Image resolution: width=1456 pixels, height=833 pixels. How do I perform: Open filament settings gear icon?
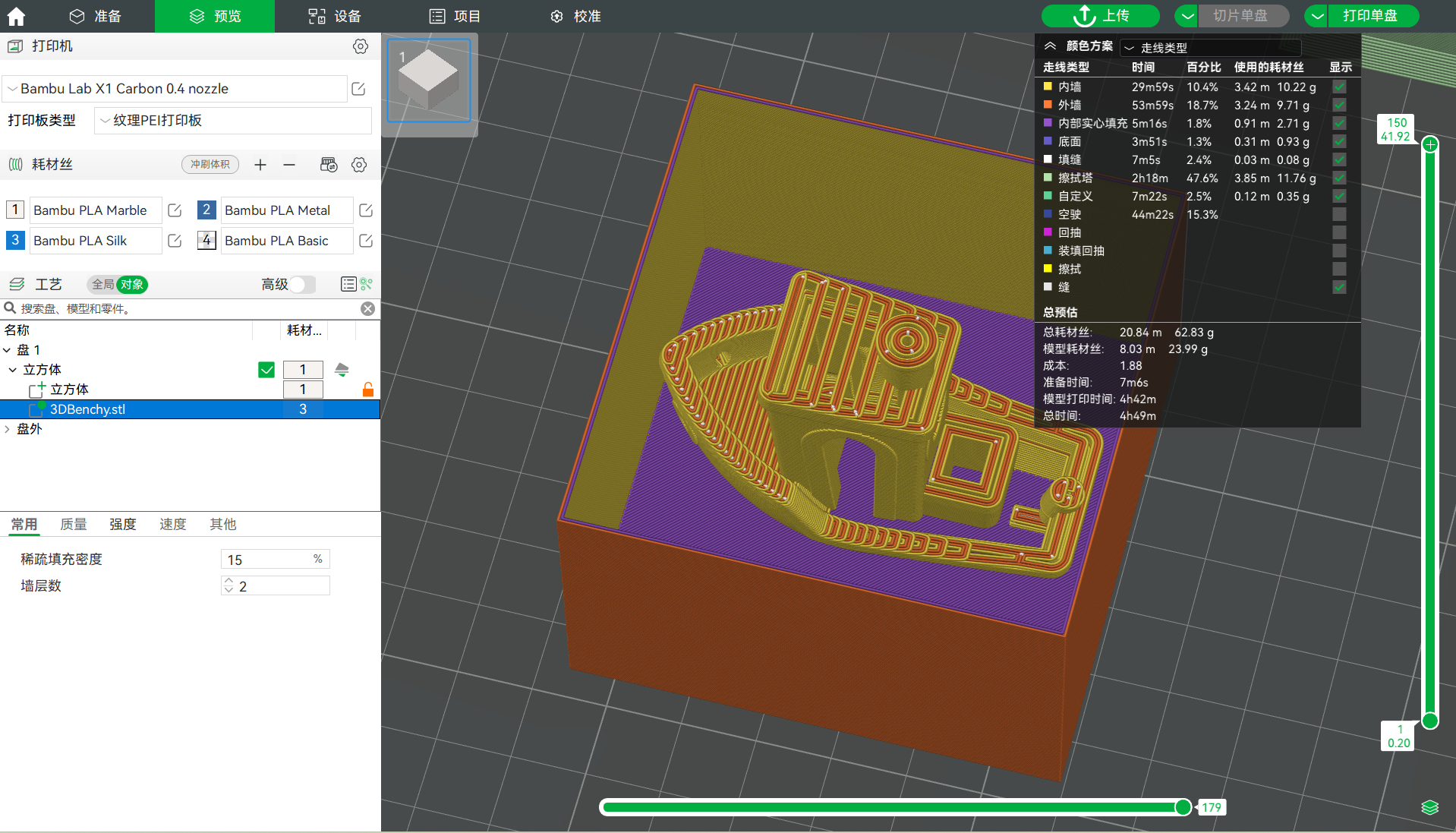359,165
